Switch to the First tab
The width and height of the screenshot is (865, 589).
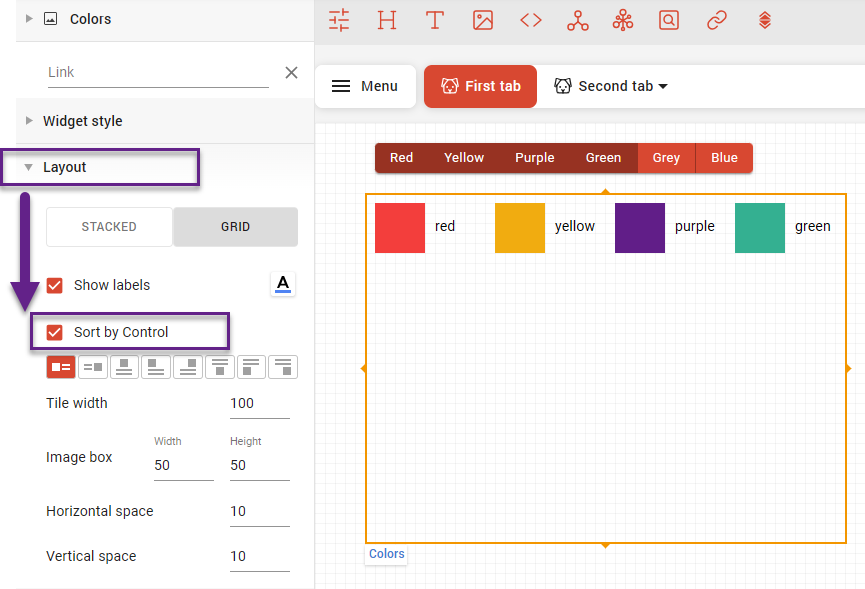tap(480, 86)
